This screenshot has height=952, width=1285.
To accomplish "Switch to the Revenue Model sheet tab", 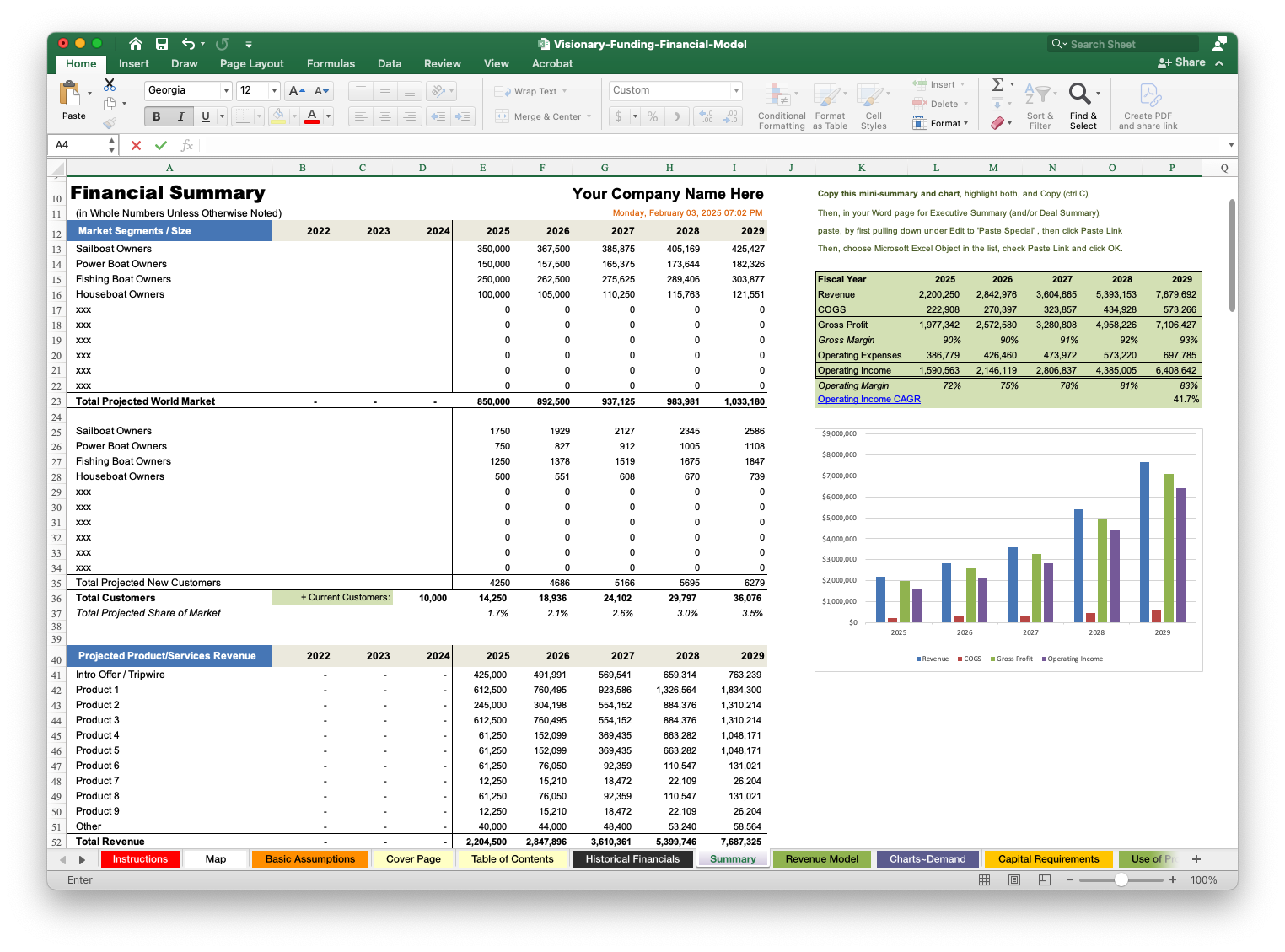I will point(821,859).
